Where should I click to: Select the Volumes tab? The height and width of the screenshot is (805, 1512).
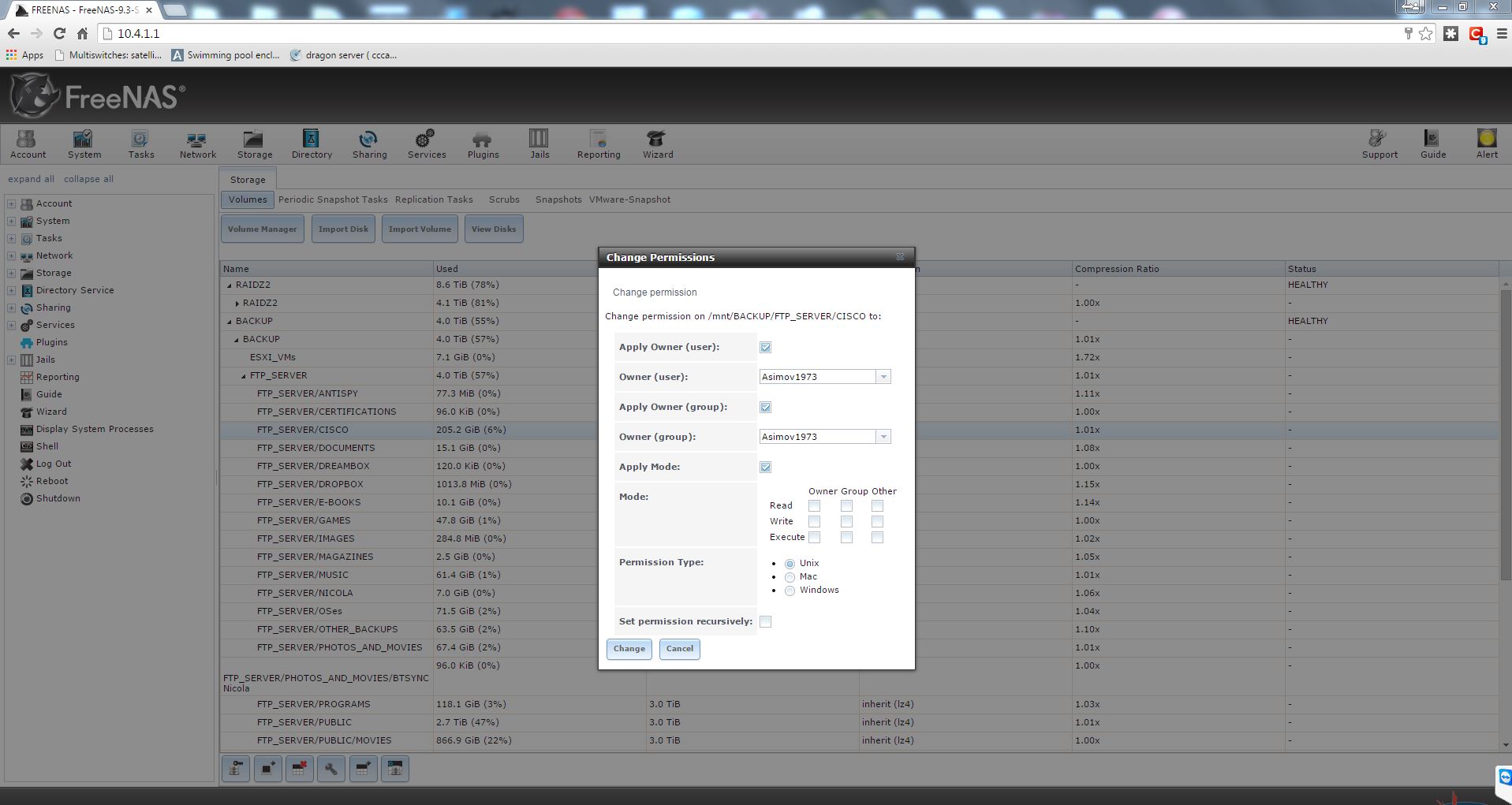[248, 199]
